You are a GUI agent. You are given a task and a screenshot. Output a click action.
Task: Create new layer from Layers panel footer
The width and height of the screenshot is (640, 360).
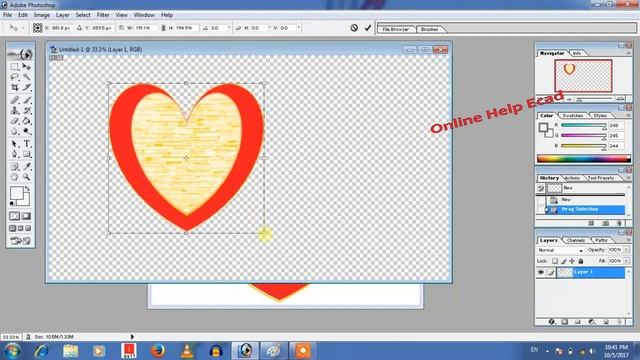point(606,322)
